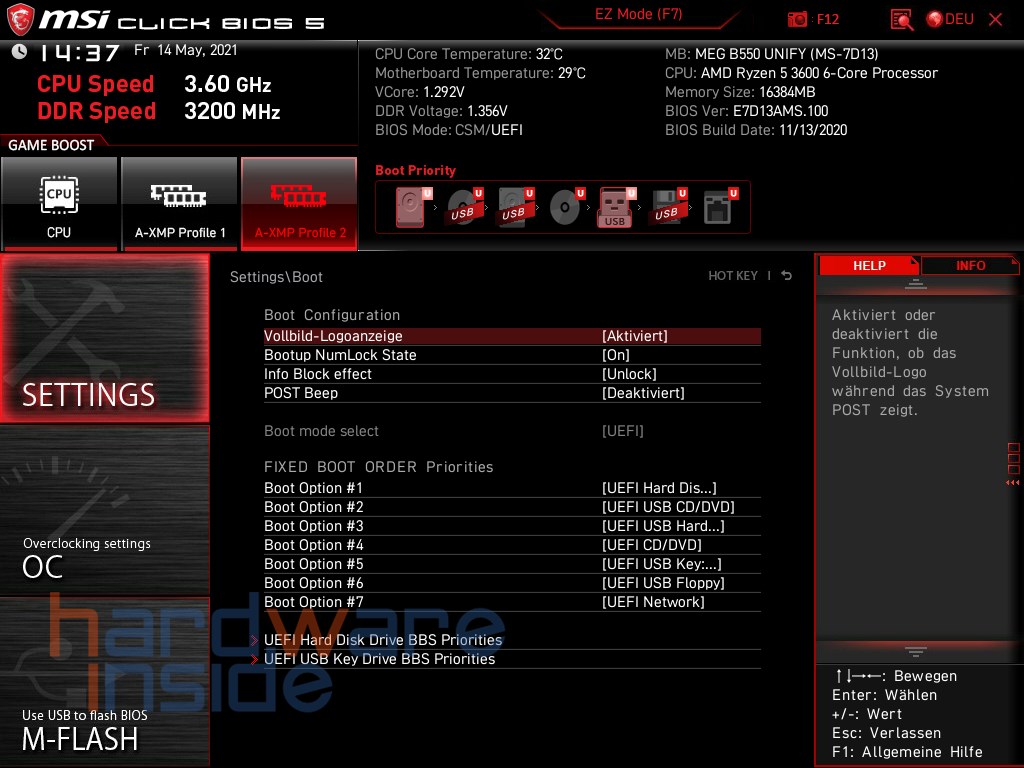Image resolution: width=1024 pixels, height=768 pixels.
Task: Activate A-XMP Profile 1
Action: pyautogui.click(x=180, y=203)
